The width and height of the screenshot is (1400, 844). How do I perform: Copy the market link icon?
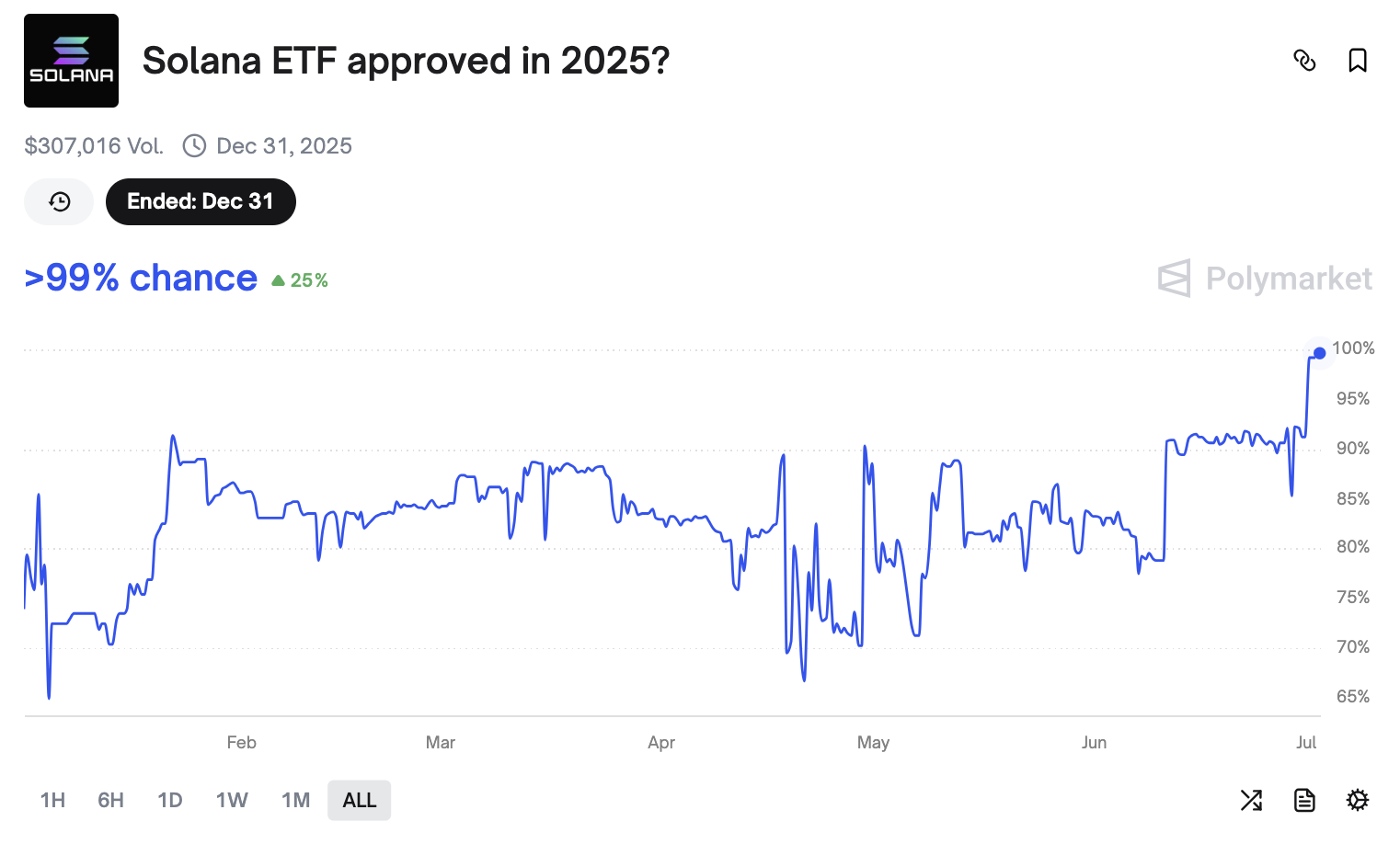coord(1304,61)
